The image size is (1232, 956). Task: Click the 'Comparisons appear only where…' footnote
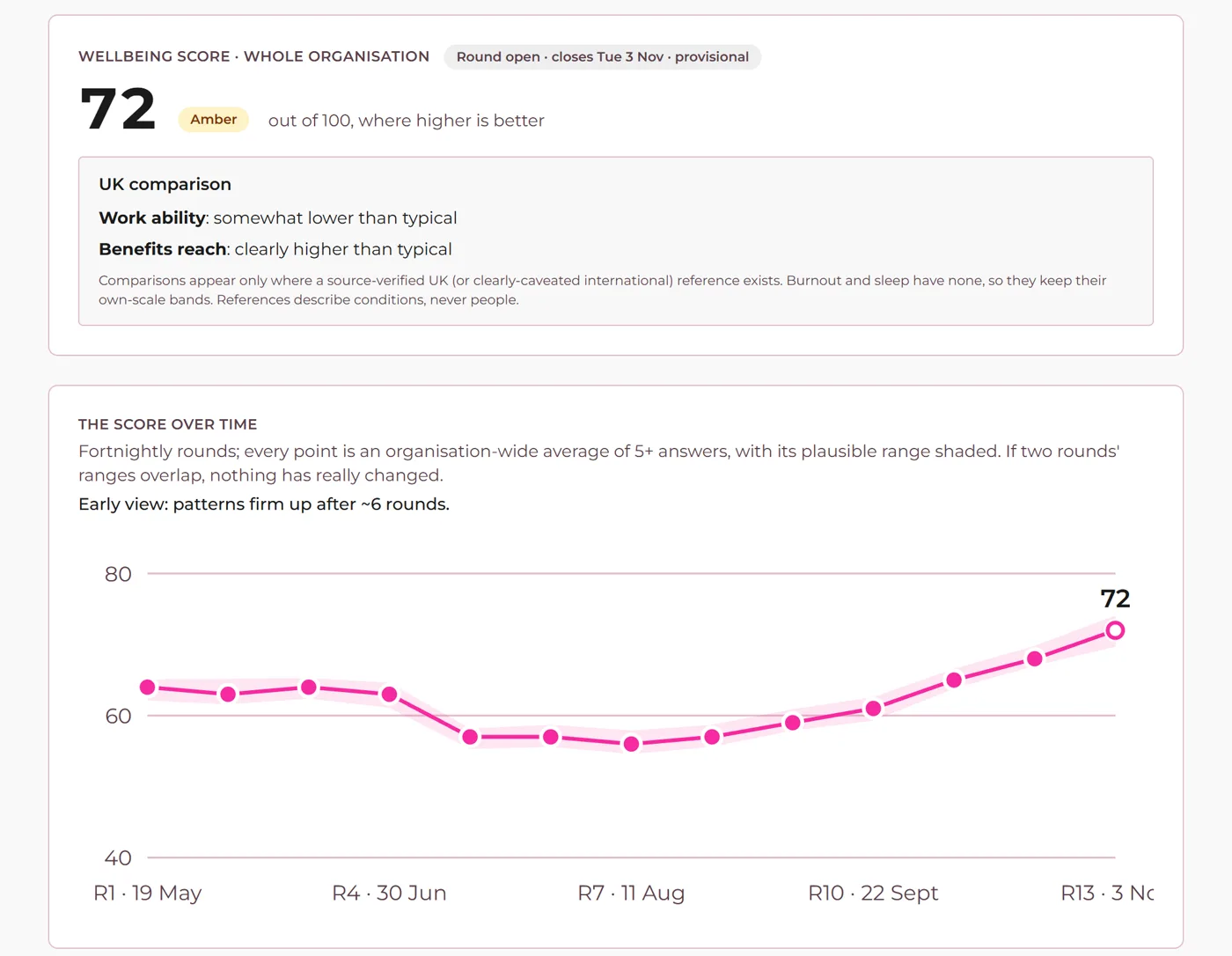click(603, 290)
